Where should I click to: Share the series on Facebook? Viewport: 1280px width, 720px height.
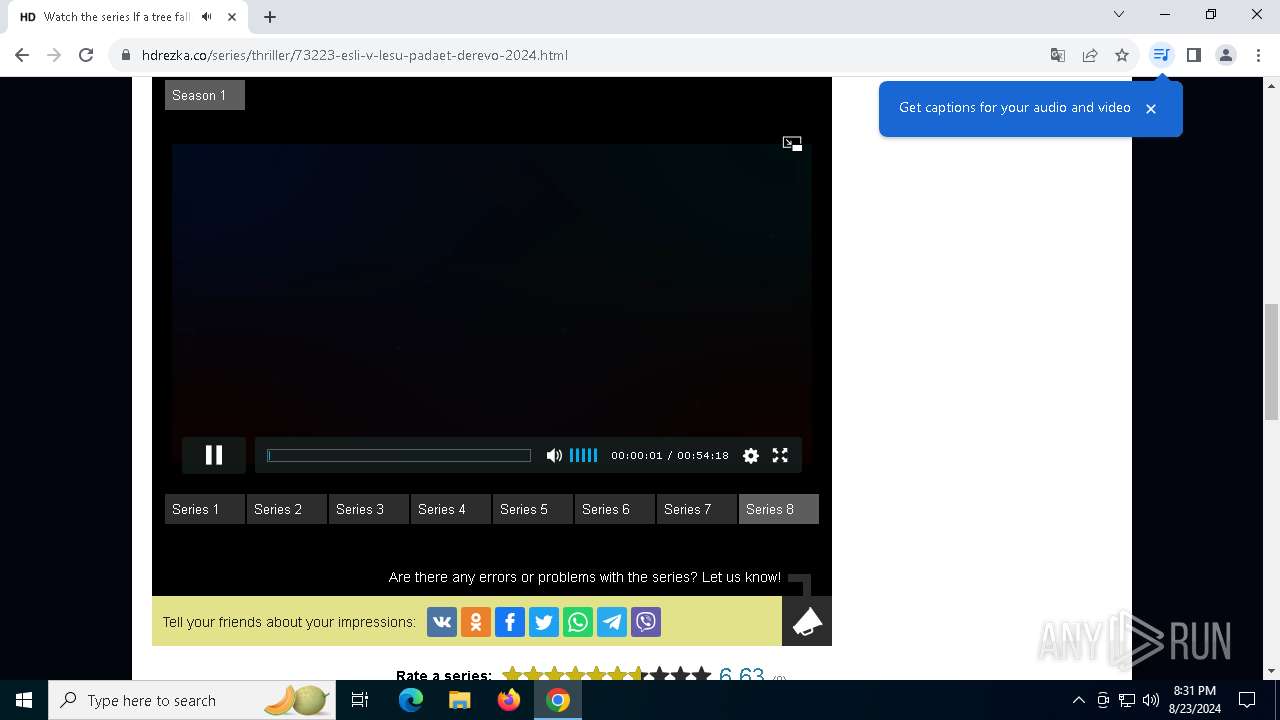coord(510,622)
